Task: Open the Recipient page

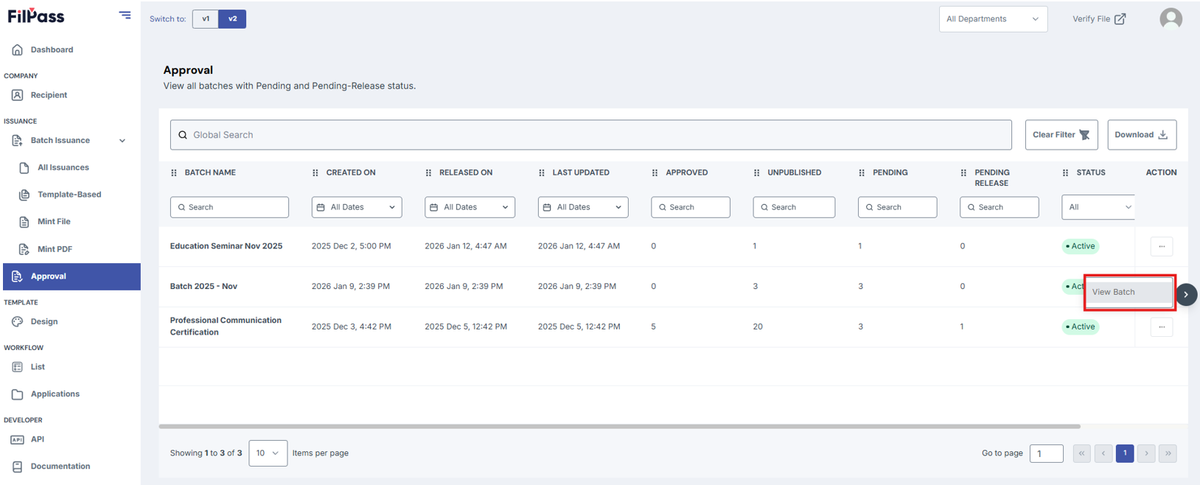Action: pyautogui.click(x=49, y=95)
